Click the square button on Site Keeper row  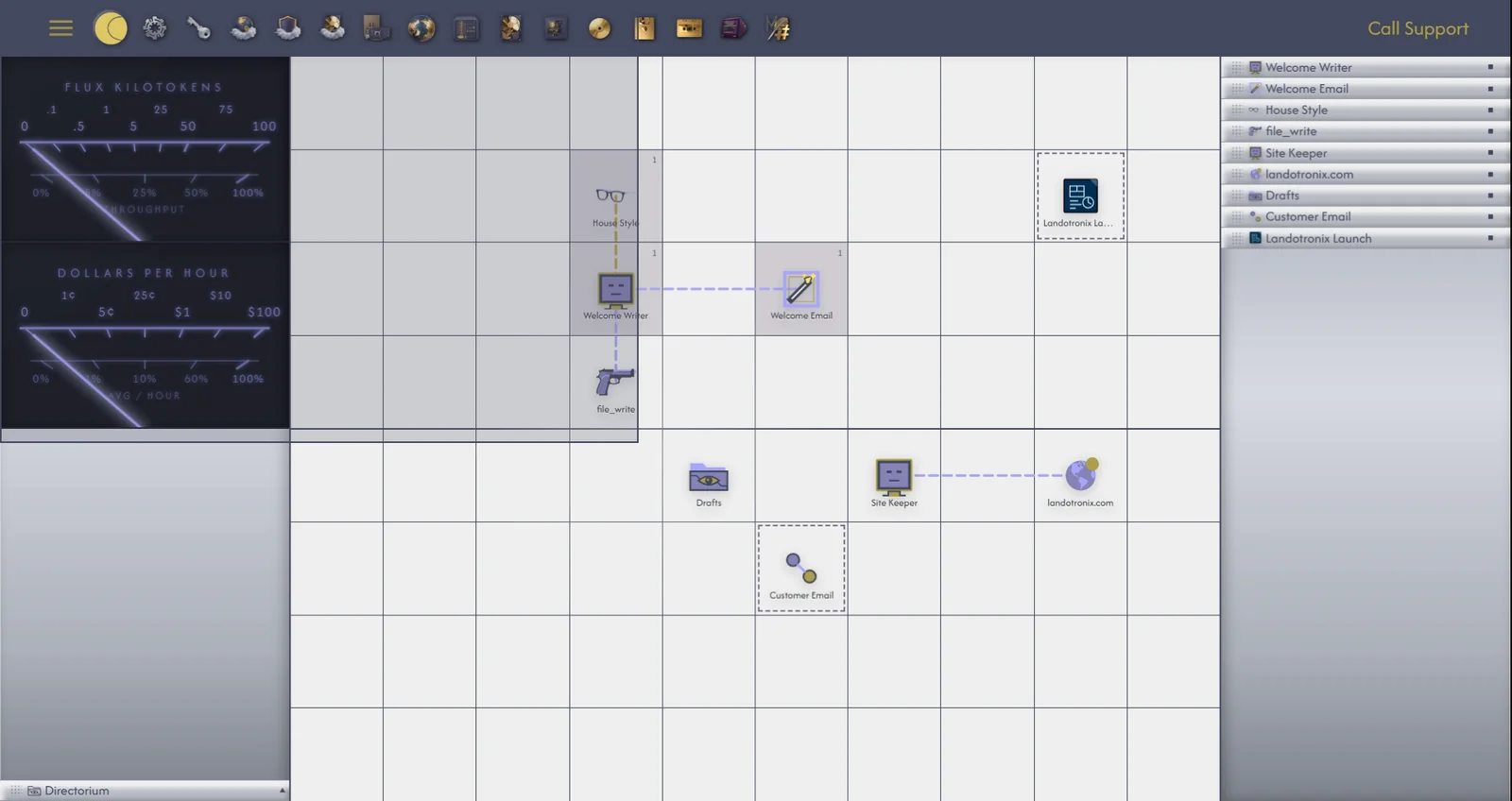tap(1490, 153)
